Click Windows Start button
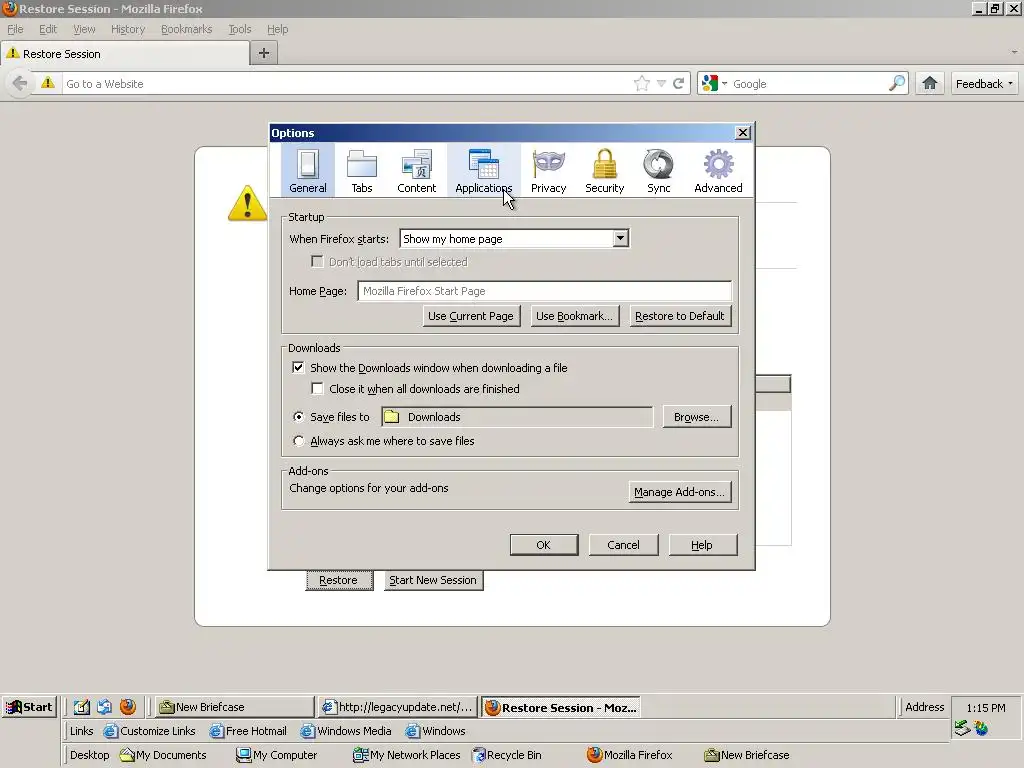This screenshot has width=1024, height=768. click(29, 707)
